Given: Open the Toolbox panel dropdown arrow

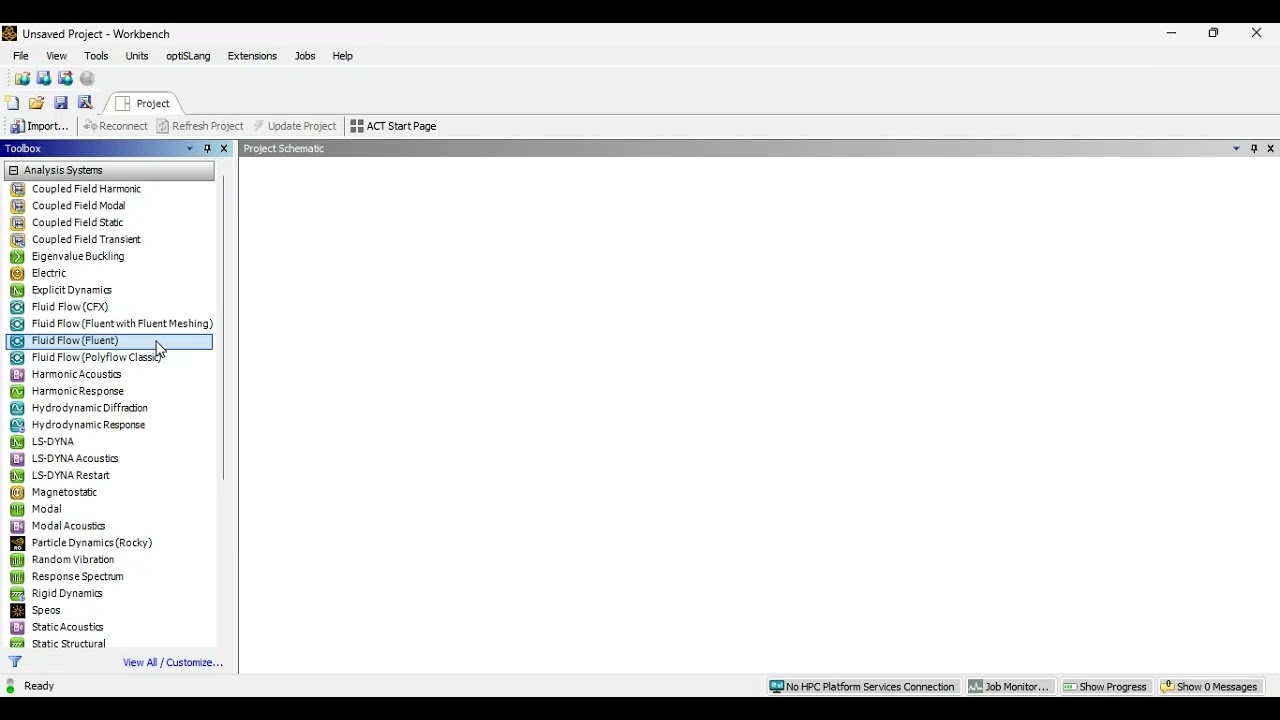Looking at the screenshot, I should (190, 149).
